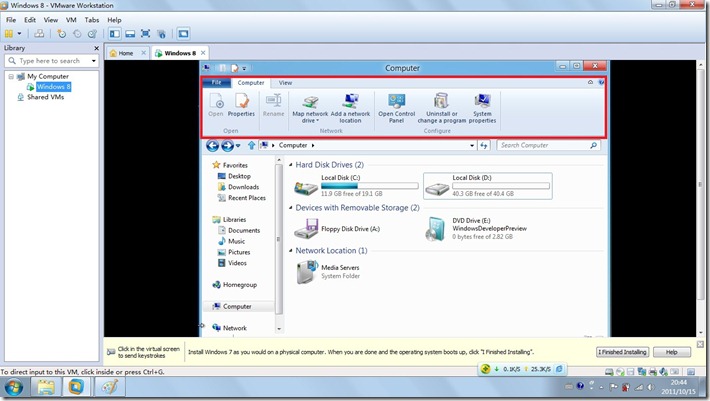
Task: Click the Search Computer field
Action: [548, 145]
